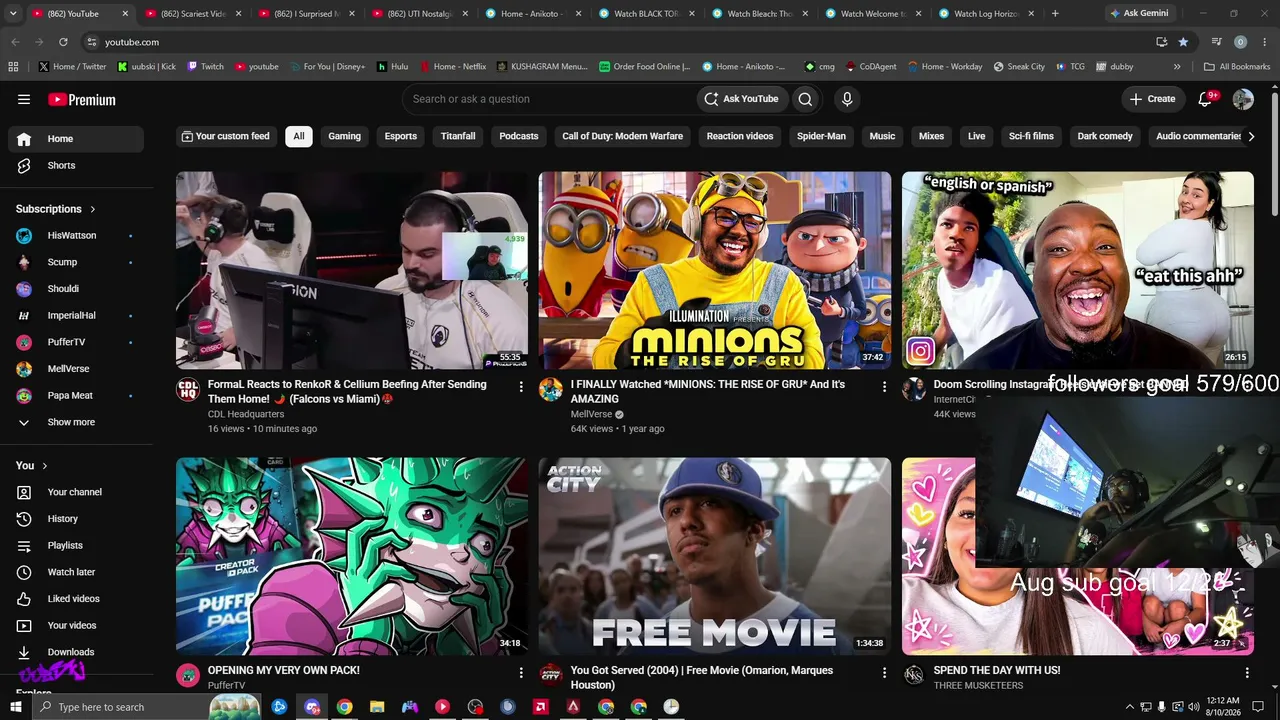Show more subscriptions

(x=75, y=422)
